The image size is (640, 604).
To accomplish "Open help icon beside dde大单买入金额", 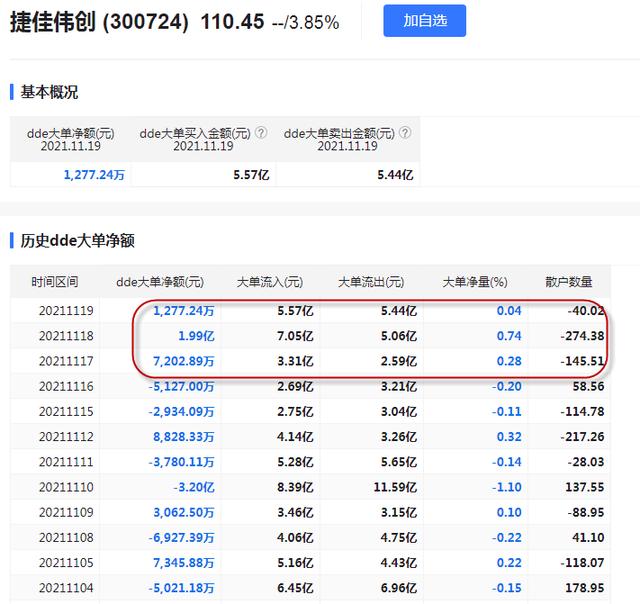I will (261, 132).
